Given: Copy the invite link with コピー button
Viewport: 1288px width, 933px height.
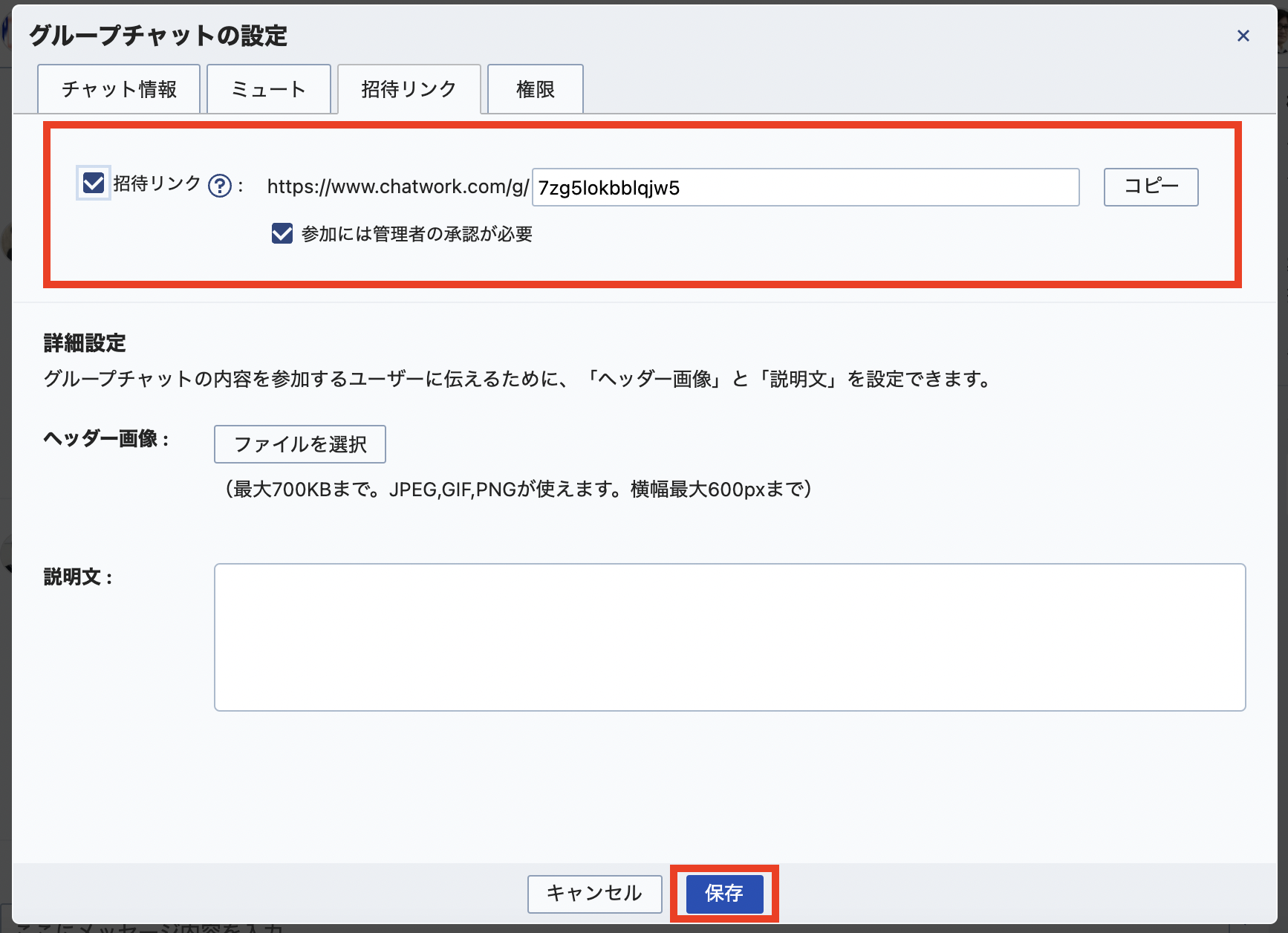Looking at the screenshot, I should pyautogui.click(x=1151, y=186).
